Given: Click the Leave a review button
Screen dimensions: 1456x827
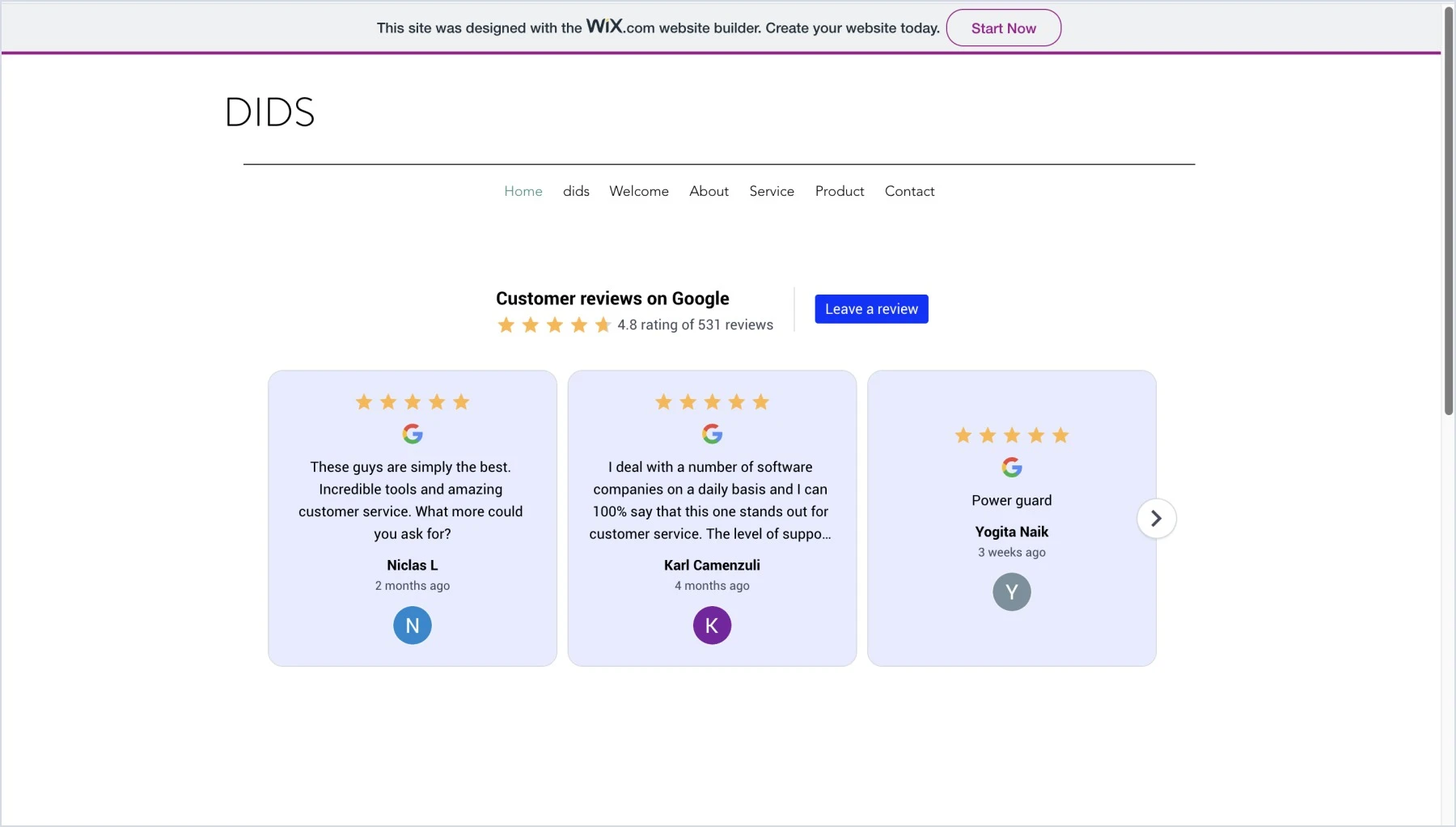Looking at the screenshot, I should pyautogui.click(x=871, y=309).
